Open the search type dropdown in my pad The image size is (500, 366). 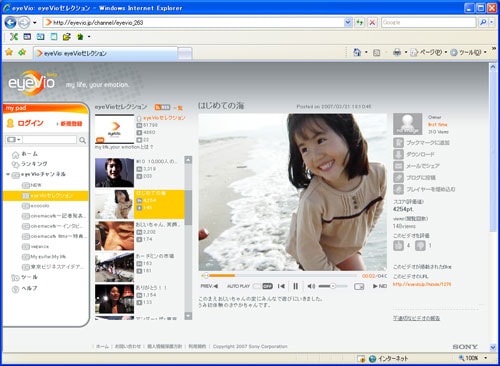(x=14, y=140)
